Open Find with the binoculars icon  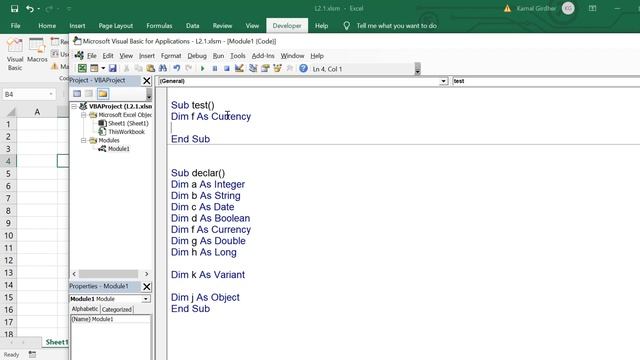[162, 69]
